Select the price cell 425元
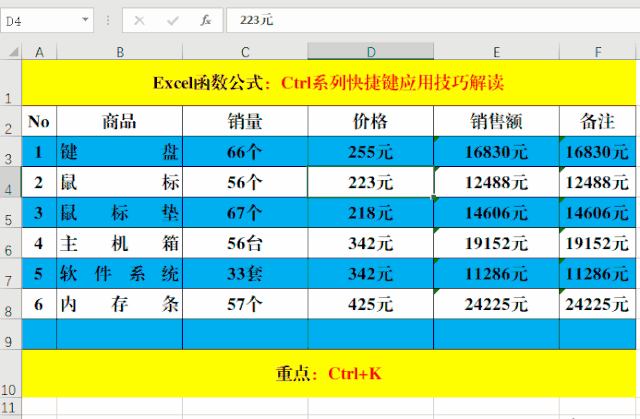This screenshot has width=640, height=419. click(370, 304)
